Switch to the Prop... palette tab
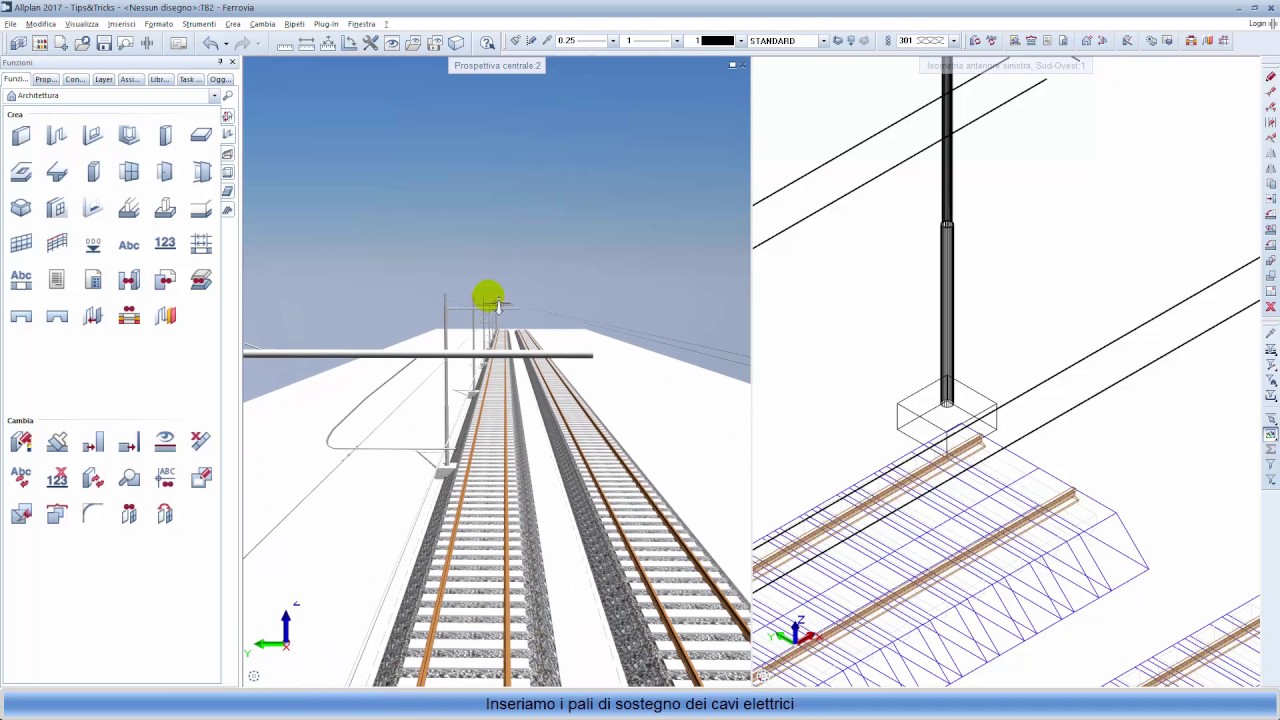Viewport: 1280px width, 720px height. (x=45, y=79)
